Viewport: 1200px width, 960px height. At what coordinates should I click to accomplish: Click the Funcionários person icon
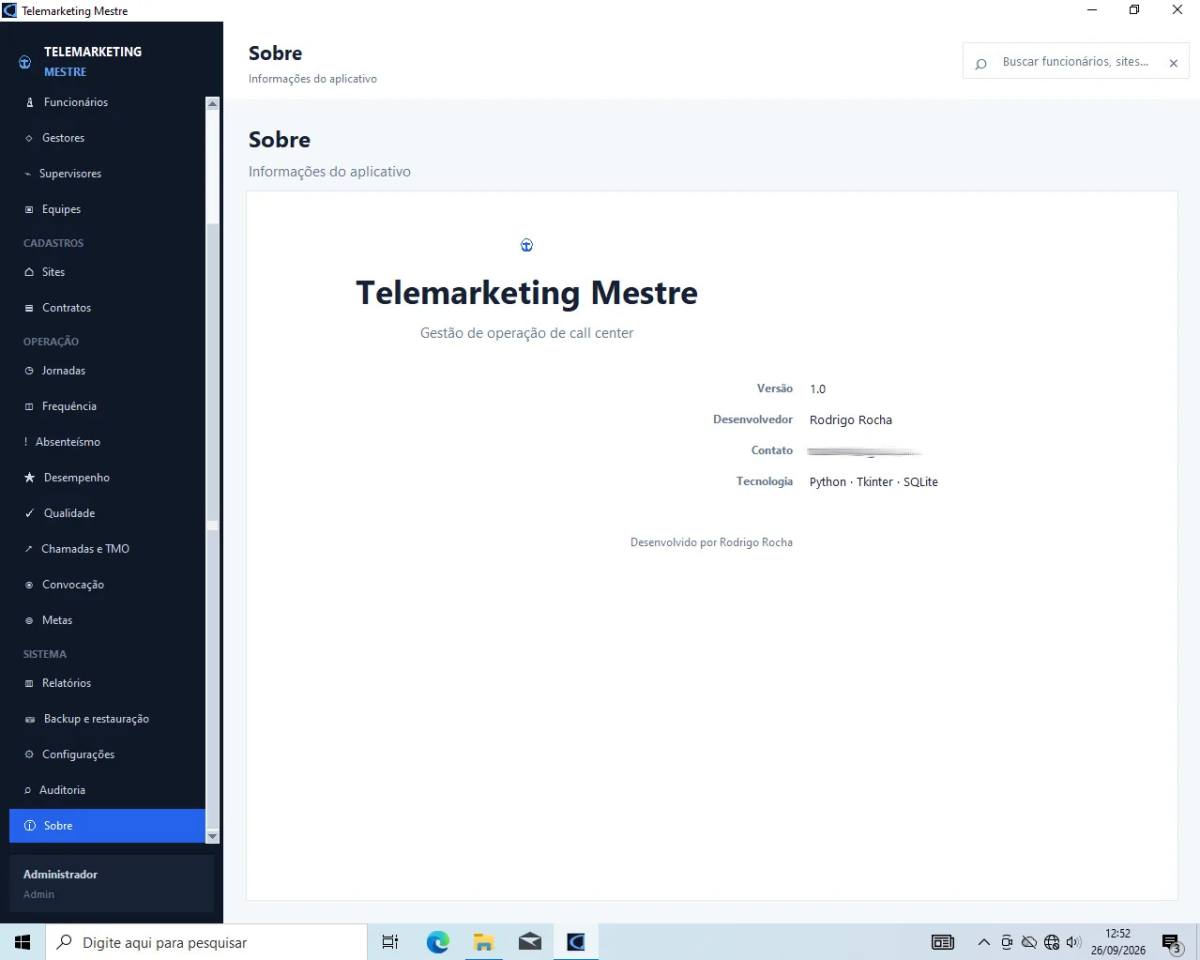click(x=29, y=102)
